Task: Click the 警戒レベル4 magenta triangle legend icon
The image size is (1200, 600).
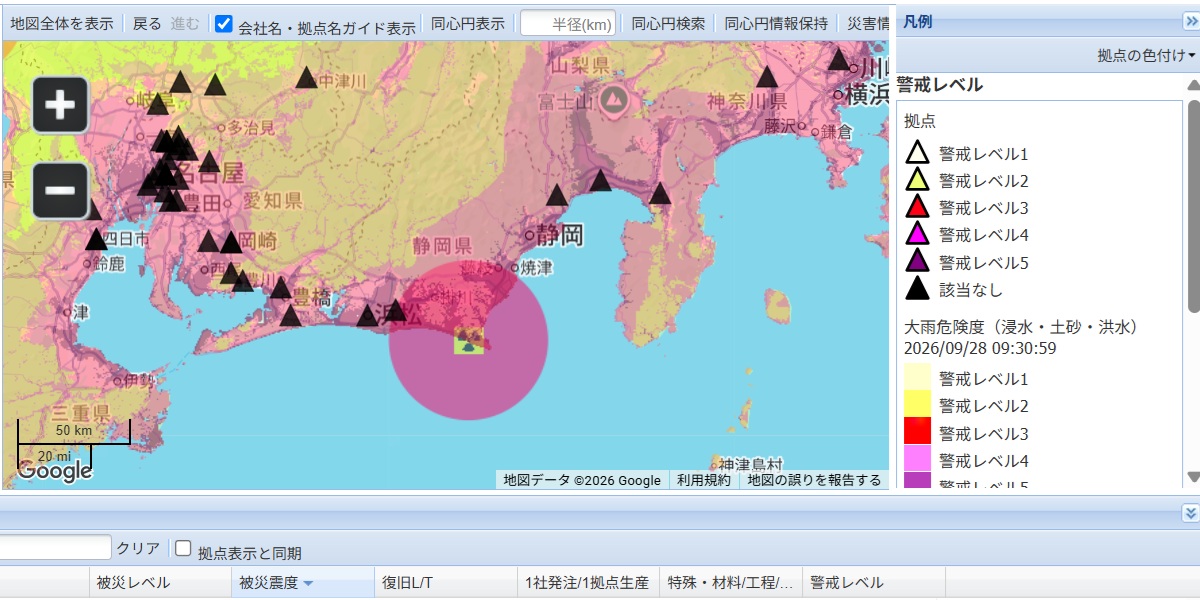Action: click(917, 234)
